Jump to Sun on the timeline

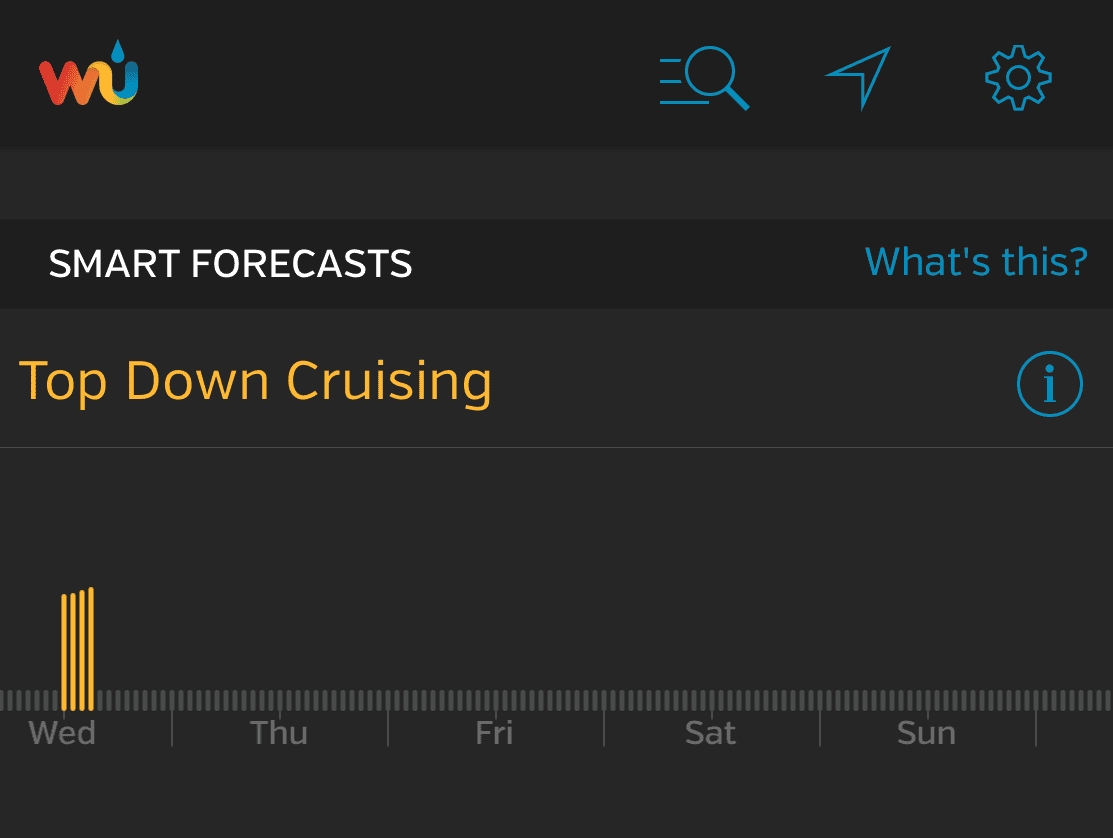[x=926, y=733]
